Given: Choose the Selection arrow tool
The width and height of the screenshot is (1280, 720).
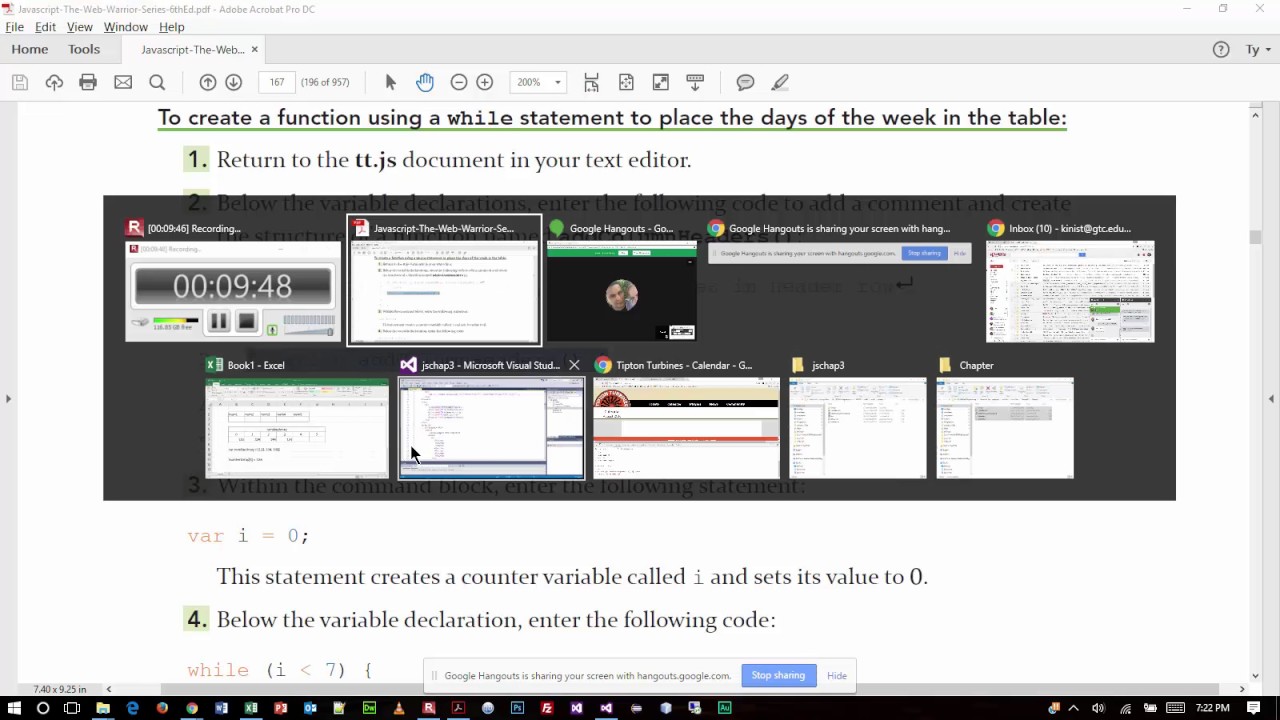Looking at the screenshot, I should tap(391, 82).
